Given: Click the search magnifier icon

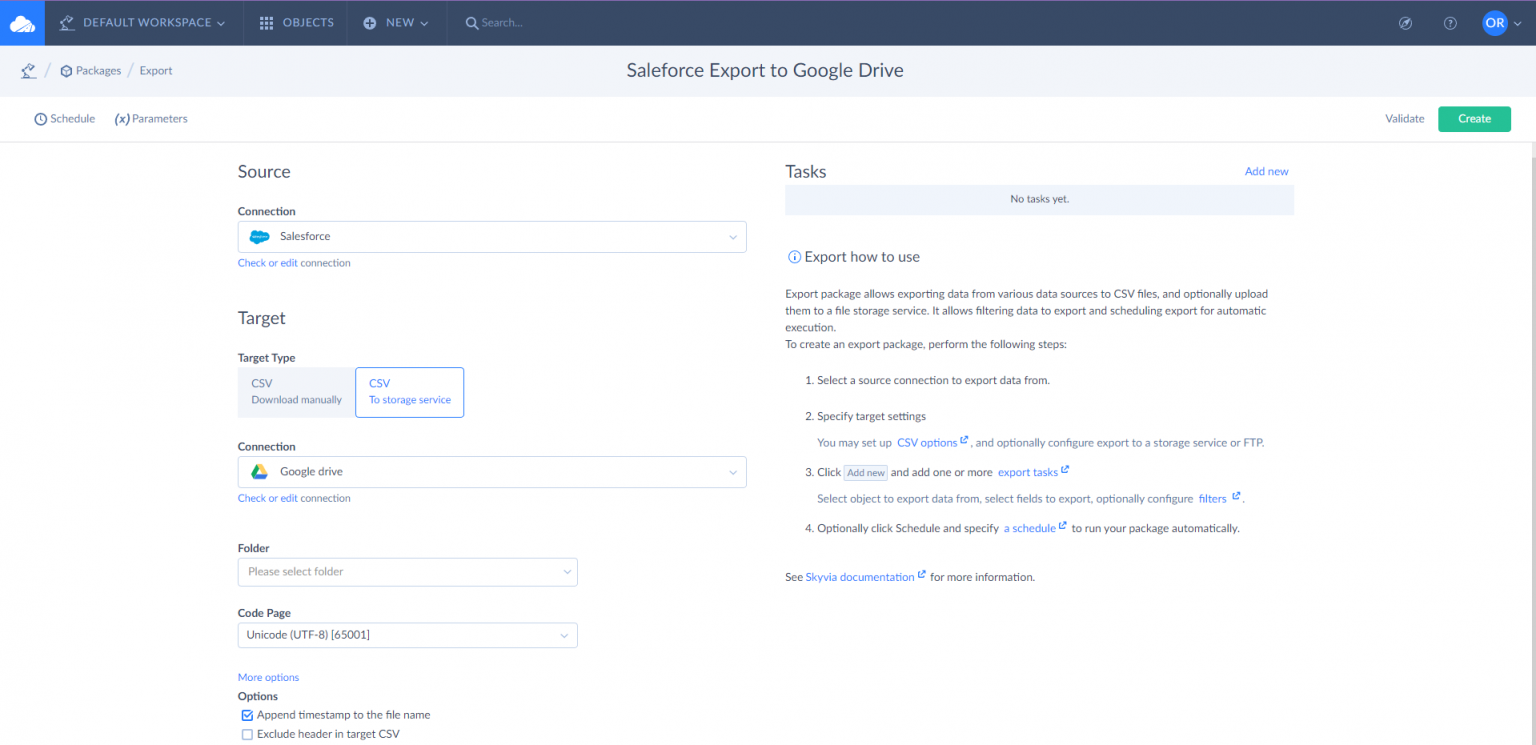Looking at the screenshot, I should click(472, 23).
